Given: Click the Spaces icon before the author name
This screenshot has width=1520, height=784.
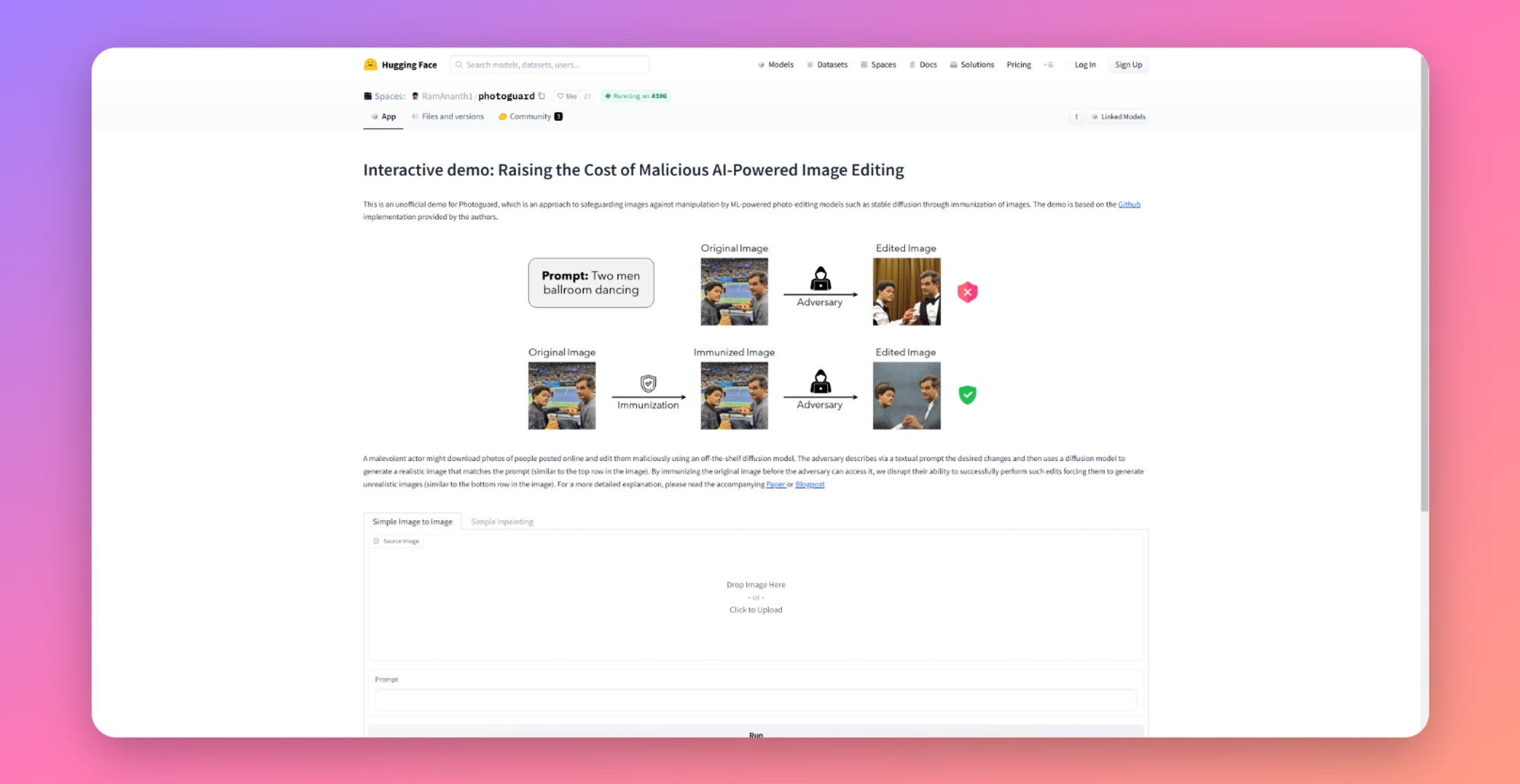Looking at the screenshot, I should 368,96.
